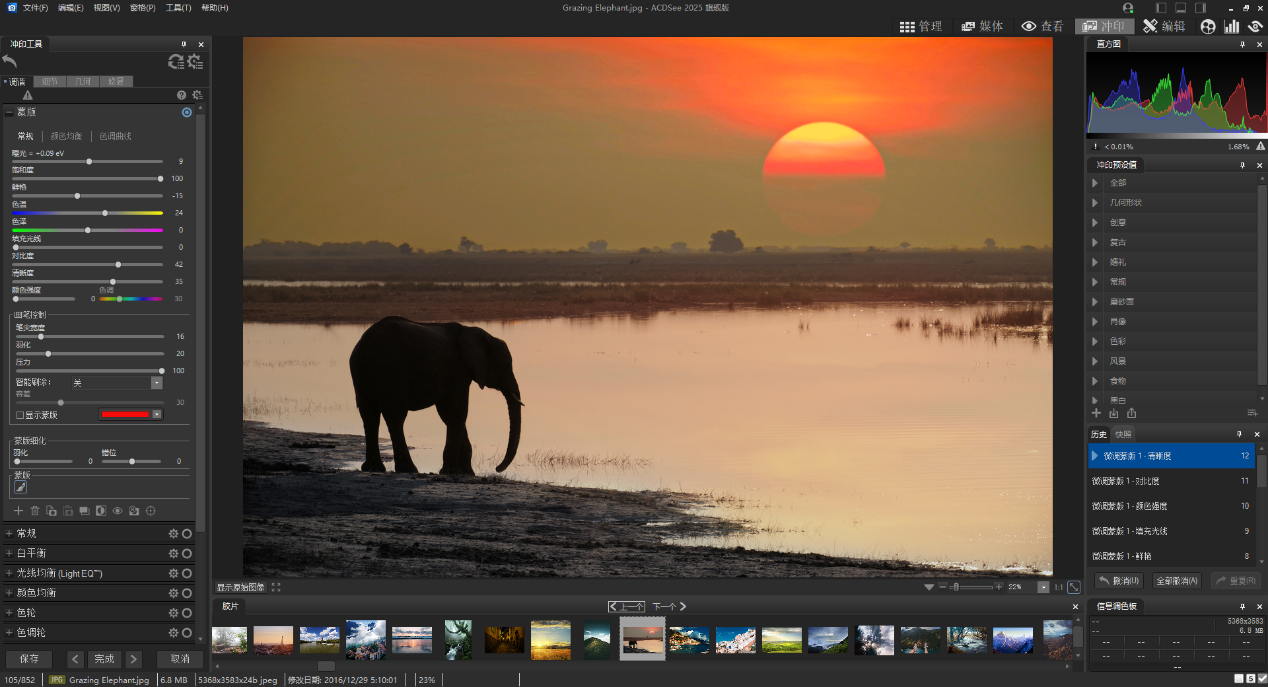Screen dimensions: 1268x687
Task: Open the 管理 (Manage) mode
Action: pyautogui.click(x=921, y=26)
